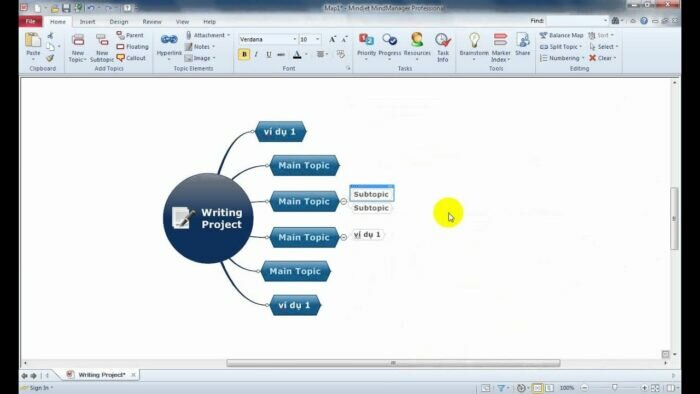700x394 pixels.
Task: Toggle underline formatting
Action: 268,54
